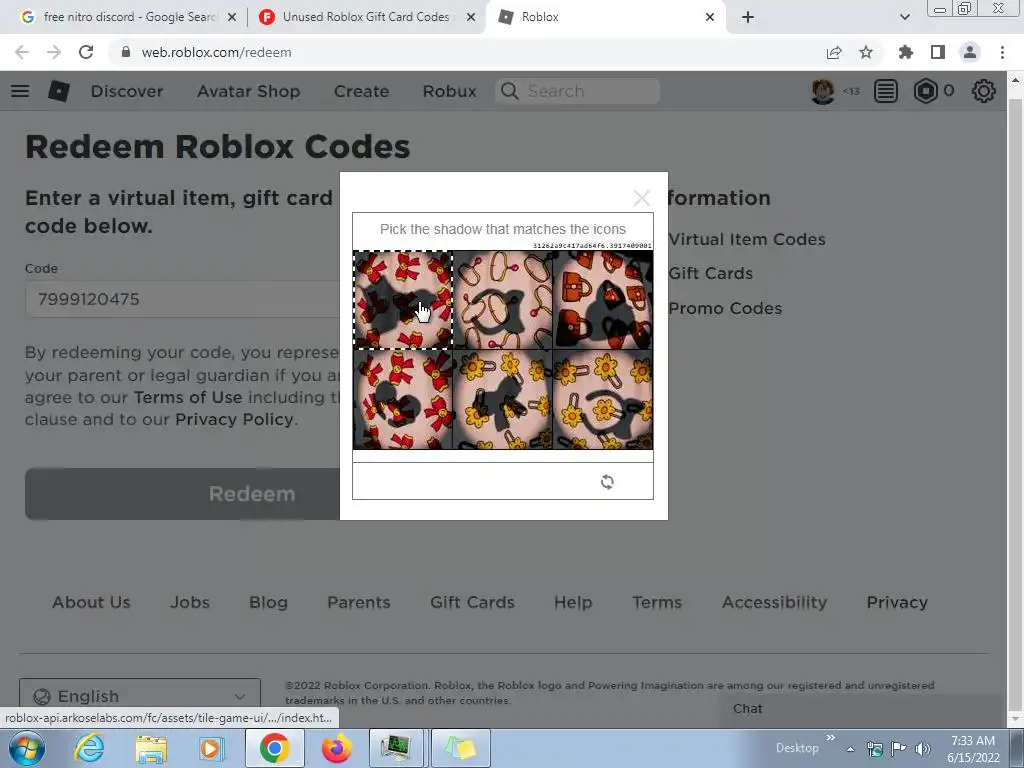Click the Code input field
1024x768 pixels.
click(x=183, y=299)
